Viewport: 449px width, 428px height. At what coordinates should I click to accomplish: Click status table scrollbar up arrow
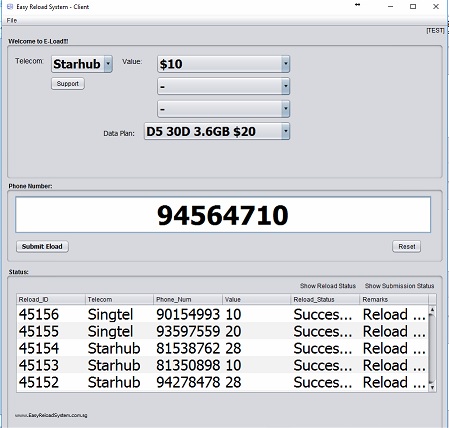point(432,310)
